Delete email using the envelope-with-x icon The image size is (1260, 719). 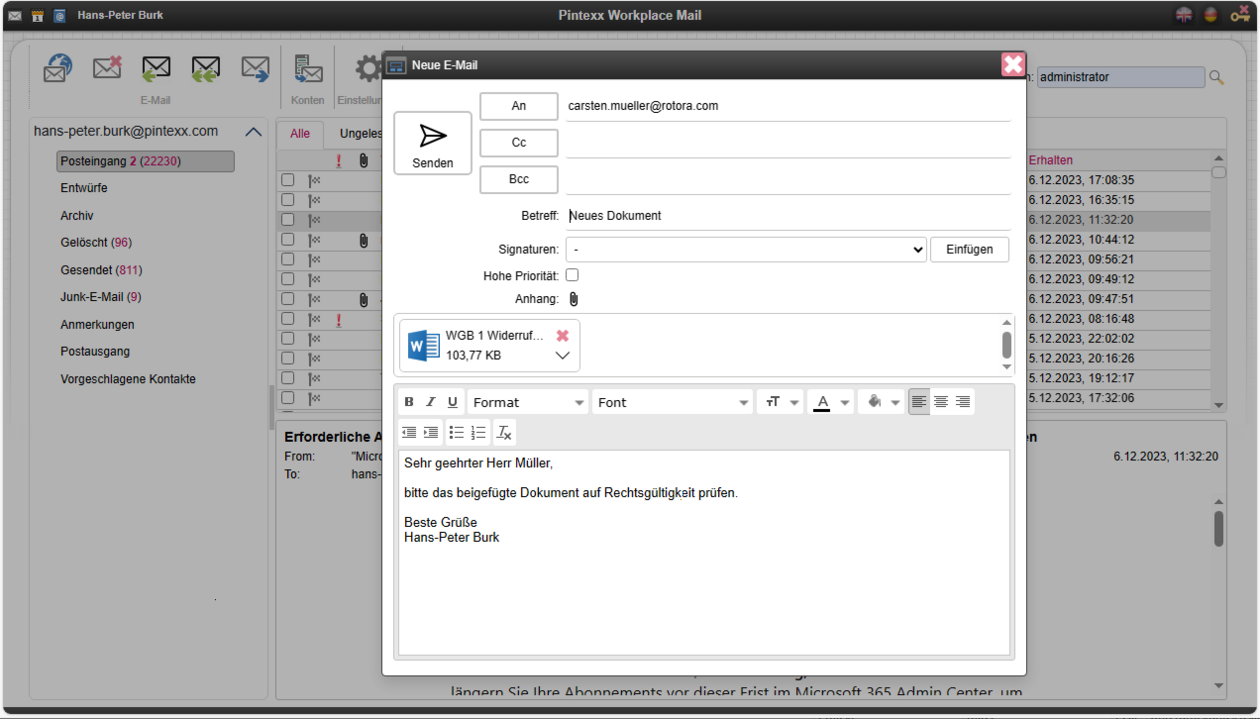click(x=107, y=67)
